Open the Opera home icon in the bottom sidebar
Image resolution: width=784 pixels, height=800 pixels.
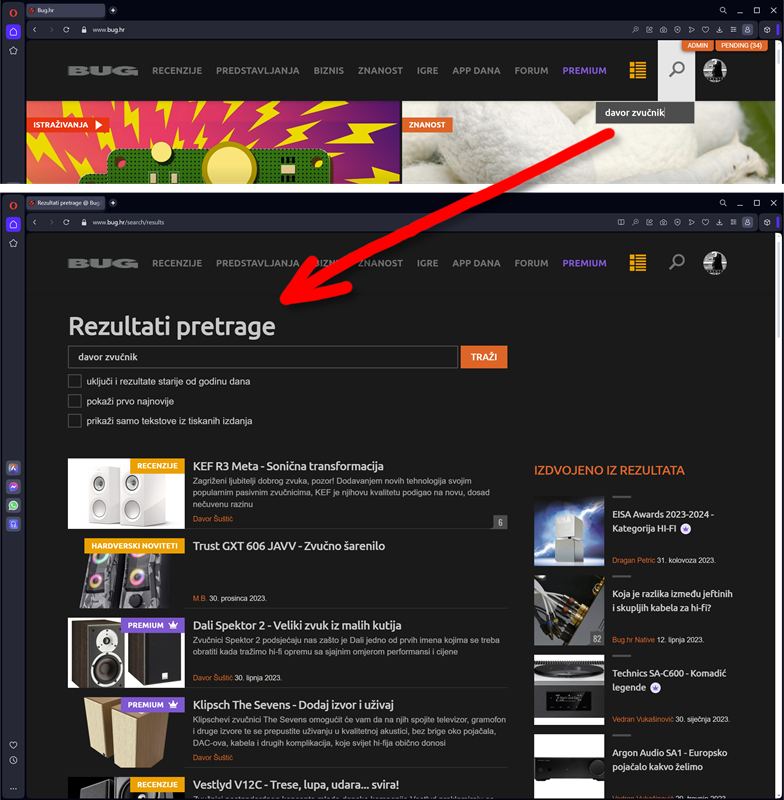click(13, 224)
